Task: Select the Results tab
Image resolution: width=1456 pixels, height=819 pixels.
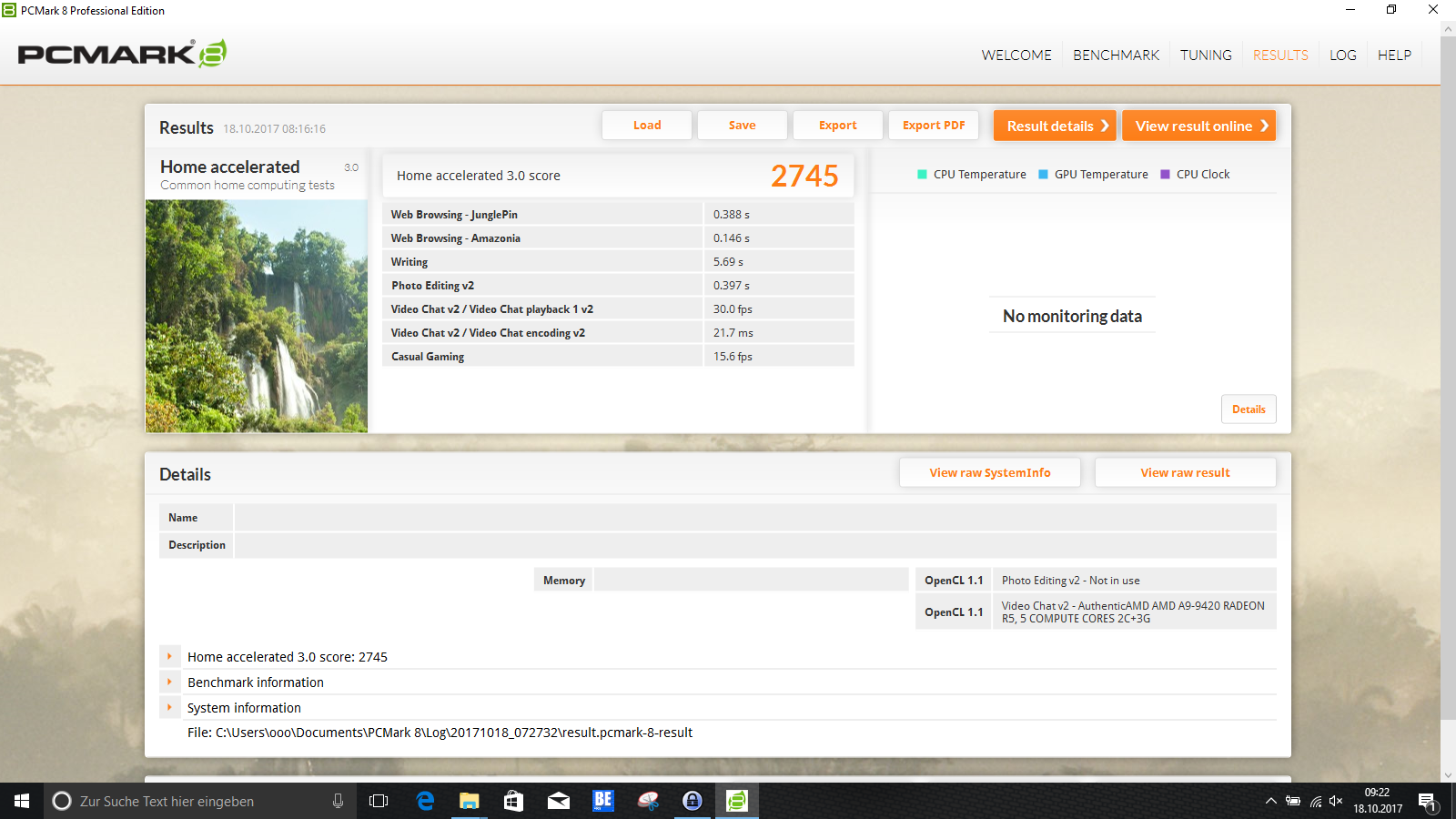Action: [1280, 56]
